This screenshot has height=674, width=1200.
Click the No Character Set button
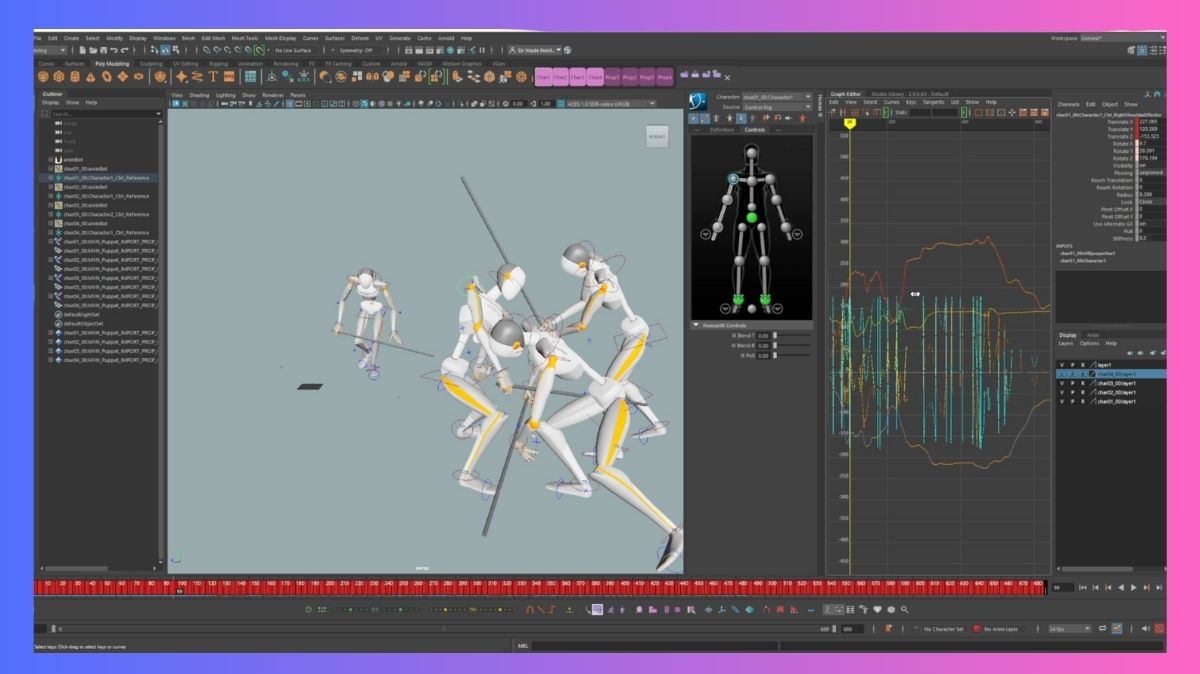(943, 629)
